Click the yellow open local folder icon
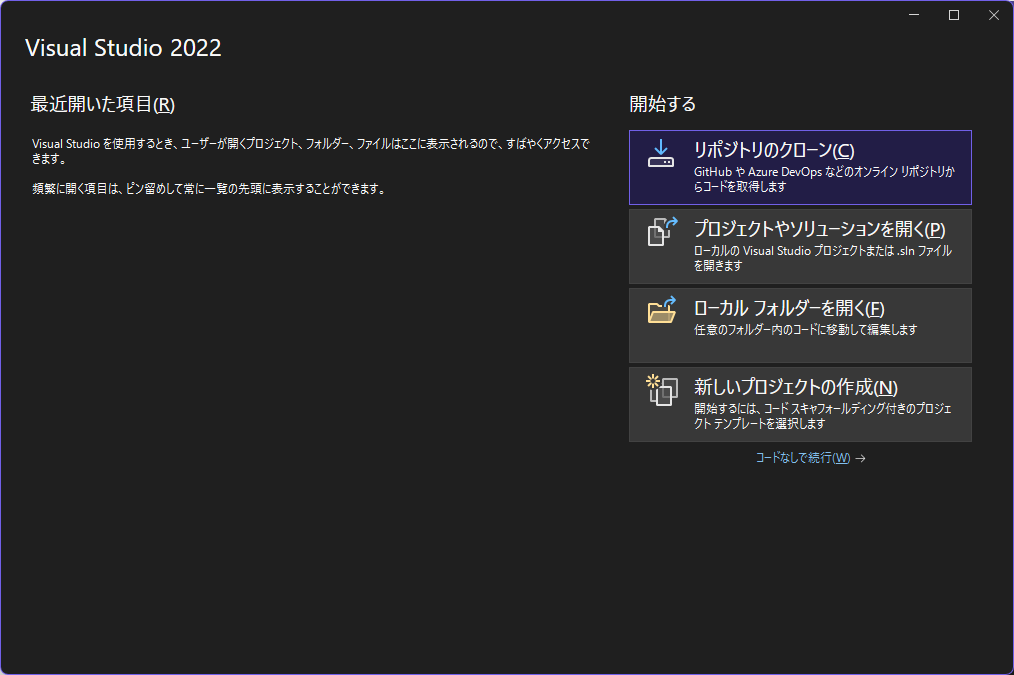This screenshot has height=675, width=1014. [x=661, y=310]
